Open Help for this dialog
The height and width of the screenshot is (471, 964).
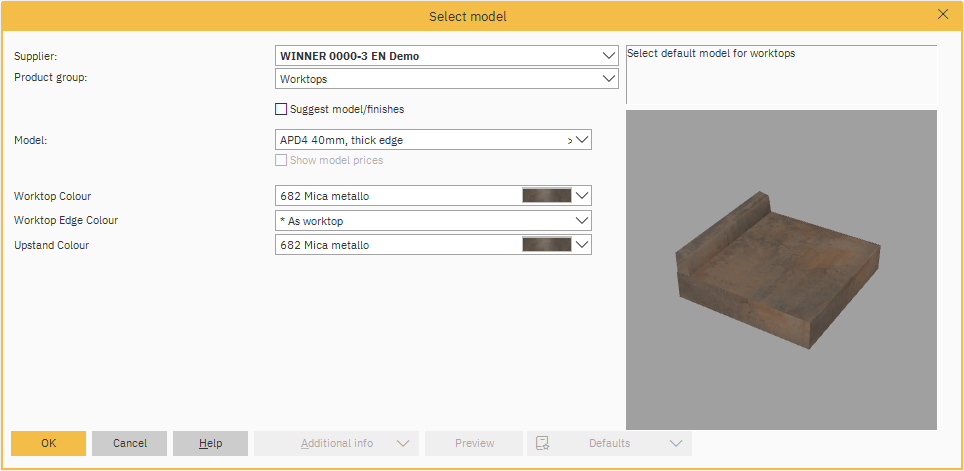[210, 443]
